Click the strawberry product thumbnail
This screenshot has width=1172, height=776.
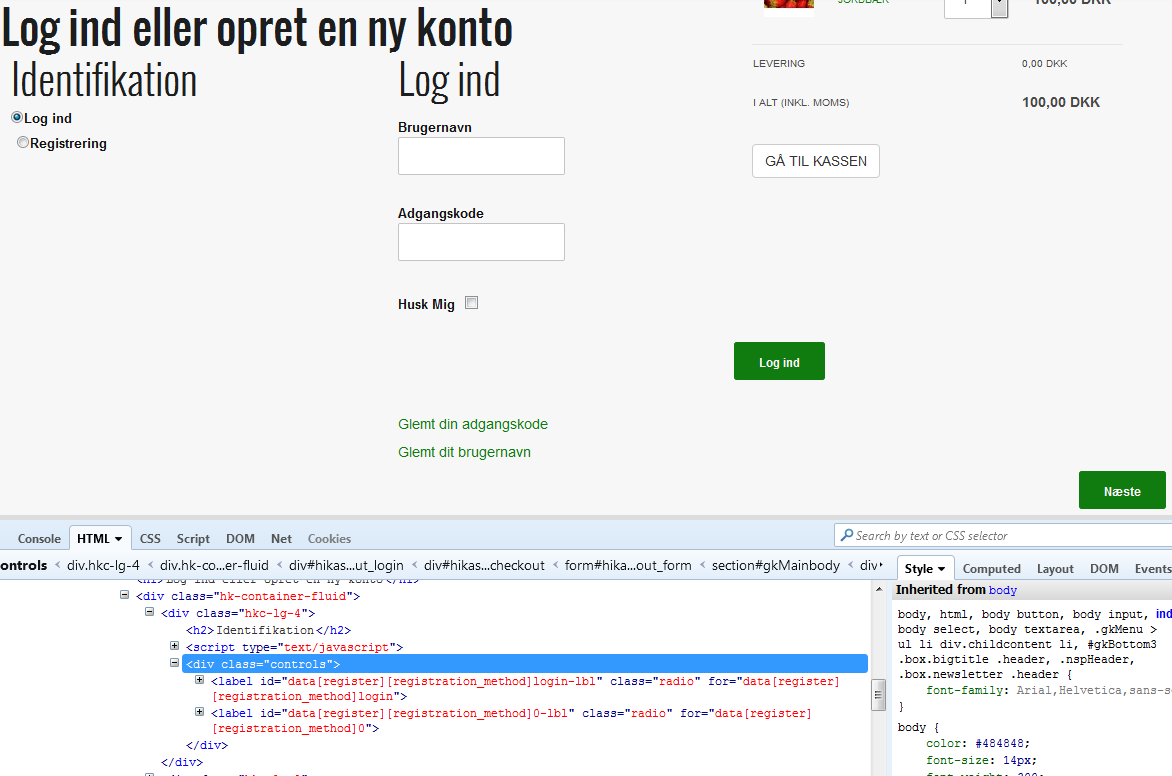pos(789,6)
